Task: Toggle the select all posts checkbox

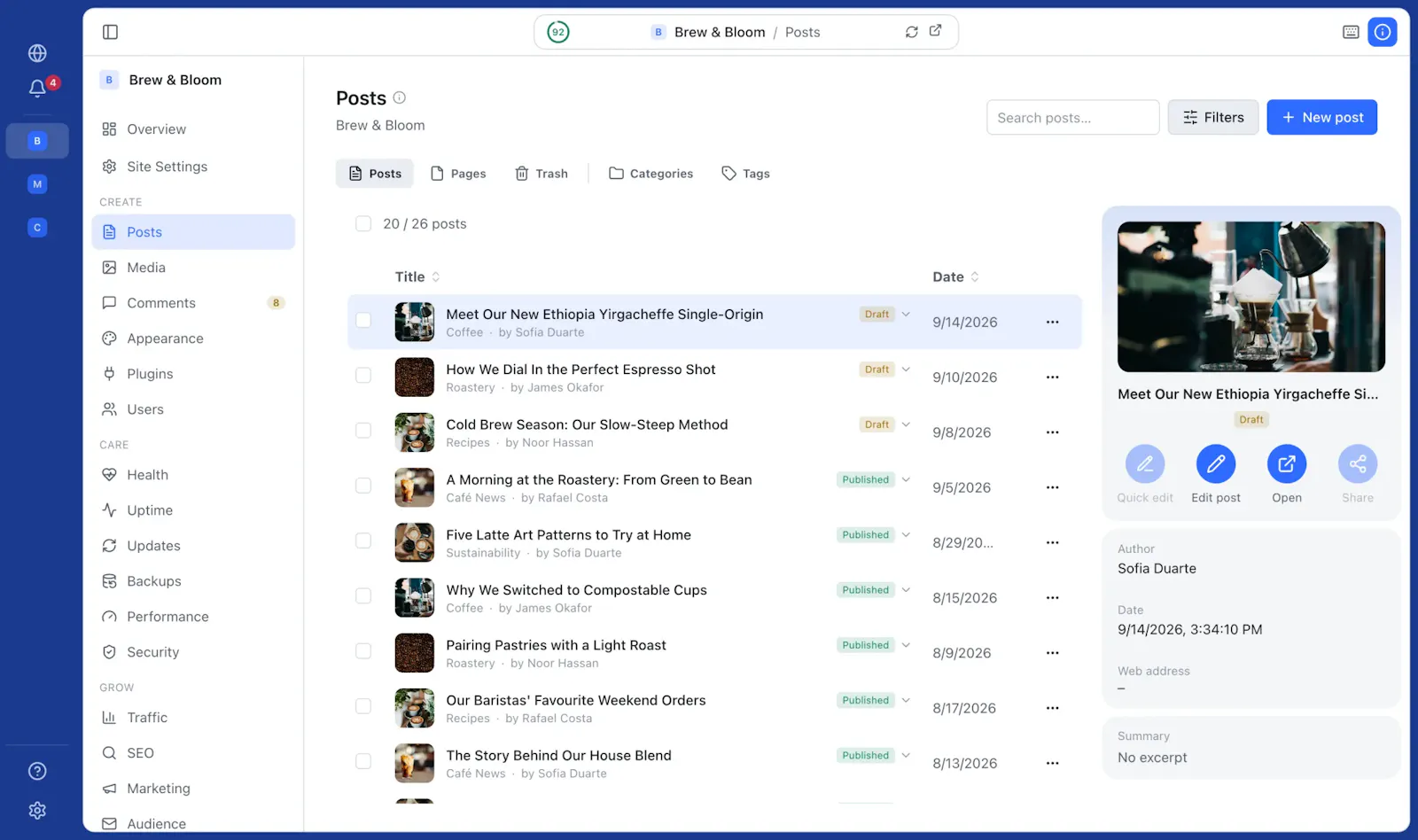Action: [x=363, y=223]
